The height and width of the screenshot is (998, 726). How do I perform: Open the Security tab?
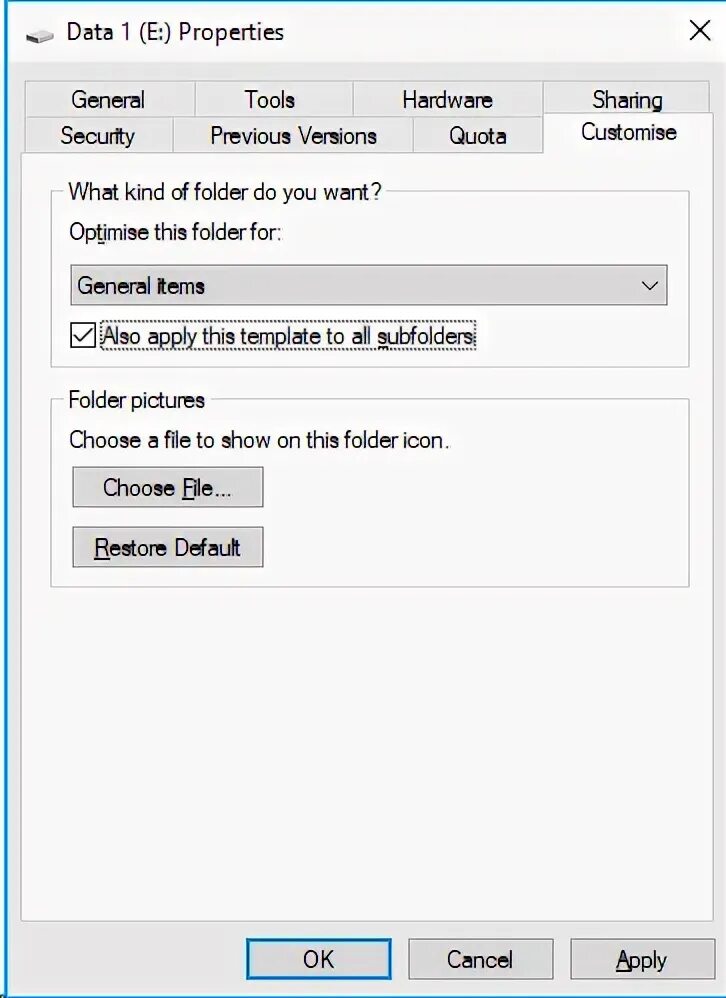coord(97,135)
